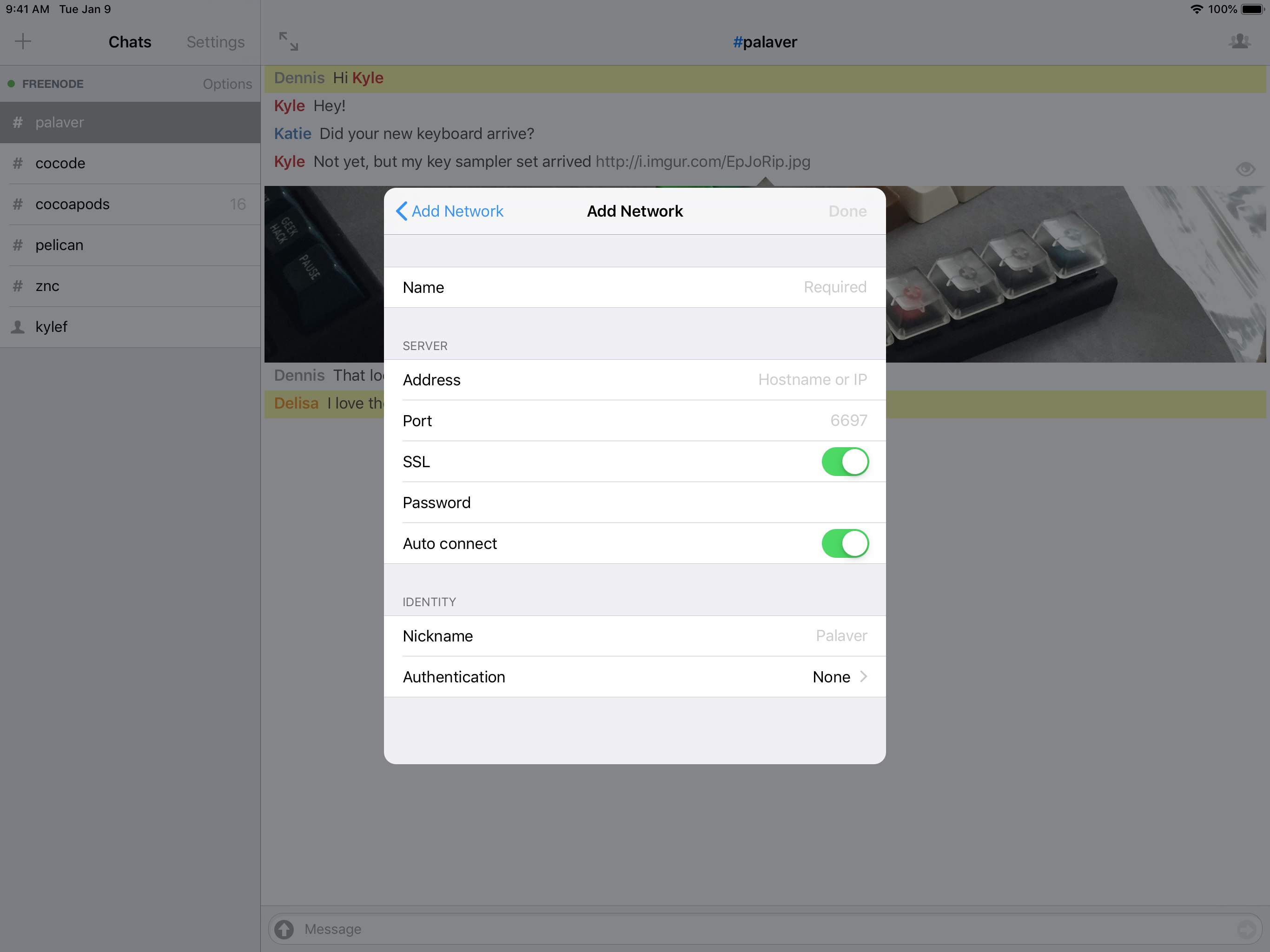Open kylef direct message with person icon
Viewport: 1270px width, 952px height.
coord(19,327)
